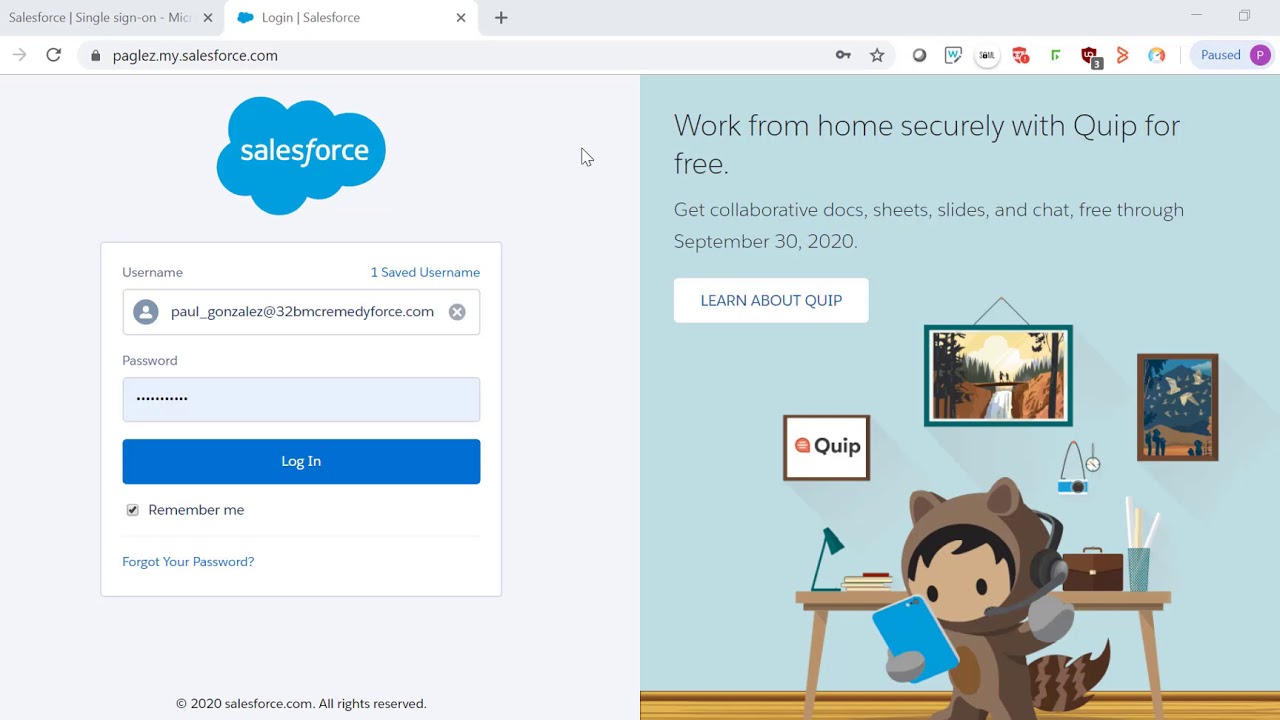The width and height of the screenshot is (1280, 720).
Task: Close the Salesforce Single sign-on tab
Action: point(208,17)
